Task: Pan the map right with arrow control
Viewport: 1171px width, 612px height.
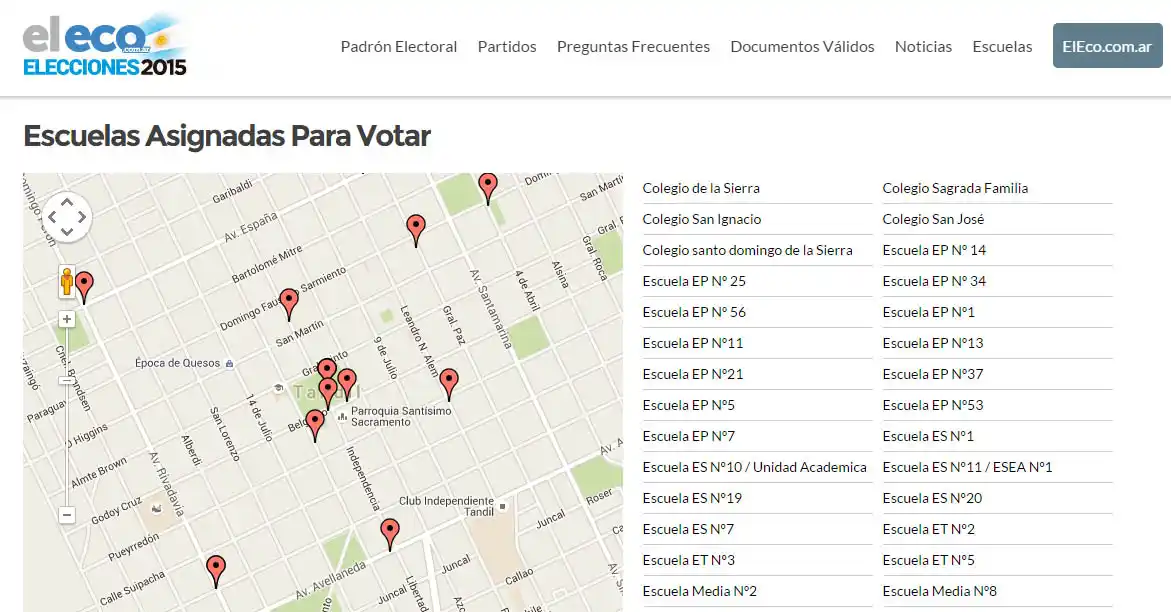Action: pyautogui.click(x=82, y=217)
